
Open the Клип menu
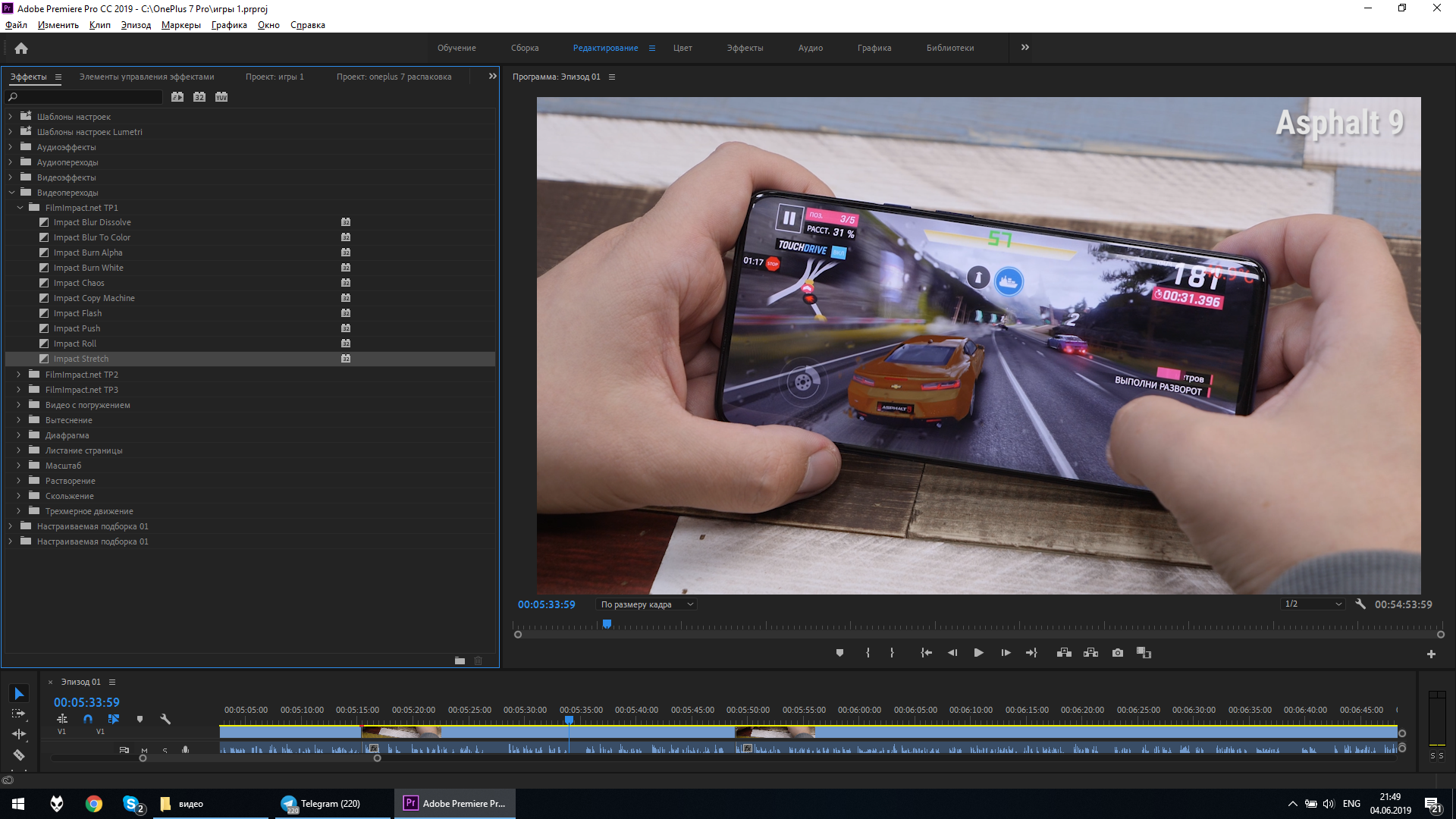[99, 25]
